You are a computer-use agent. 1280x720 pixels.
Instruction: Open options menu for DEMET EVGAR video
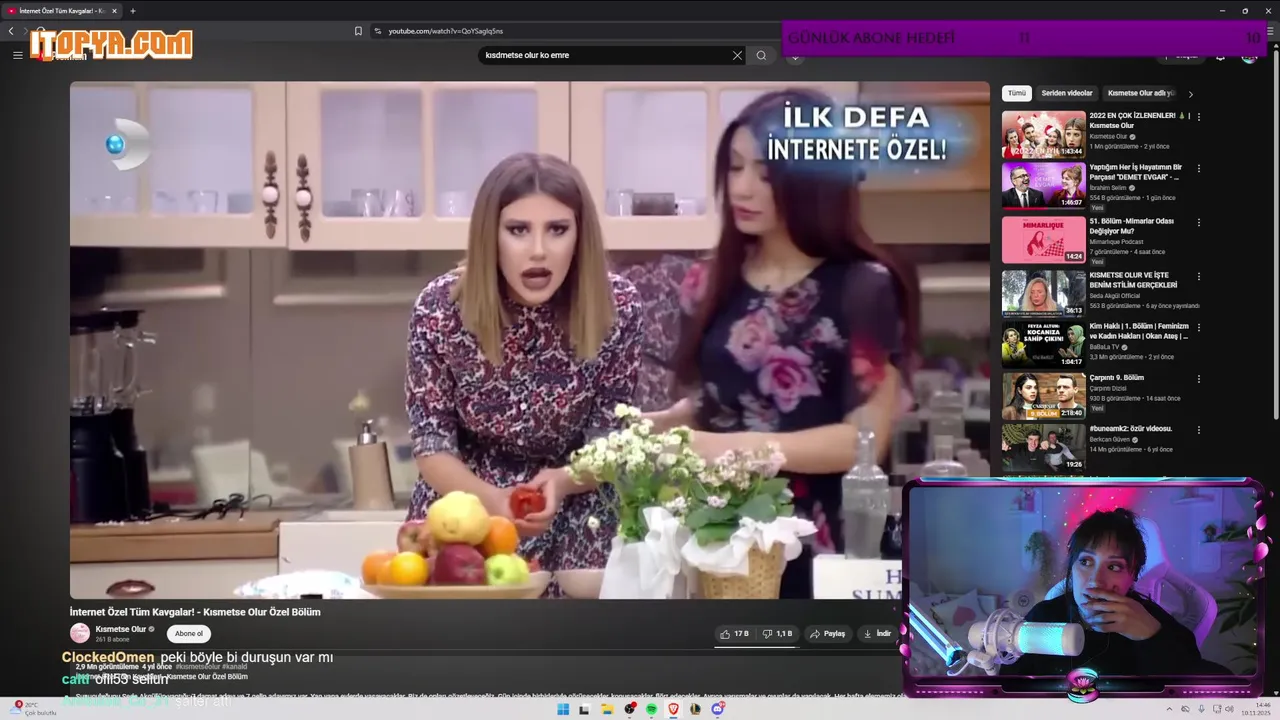1199,168
